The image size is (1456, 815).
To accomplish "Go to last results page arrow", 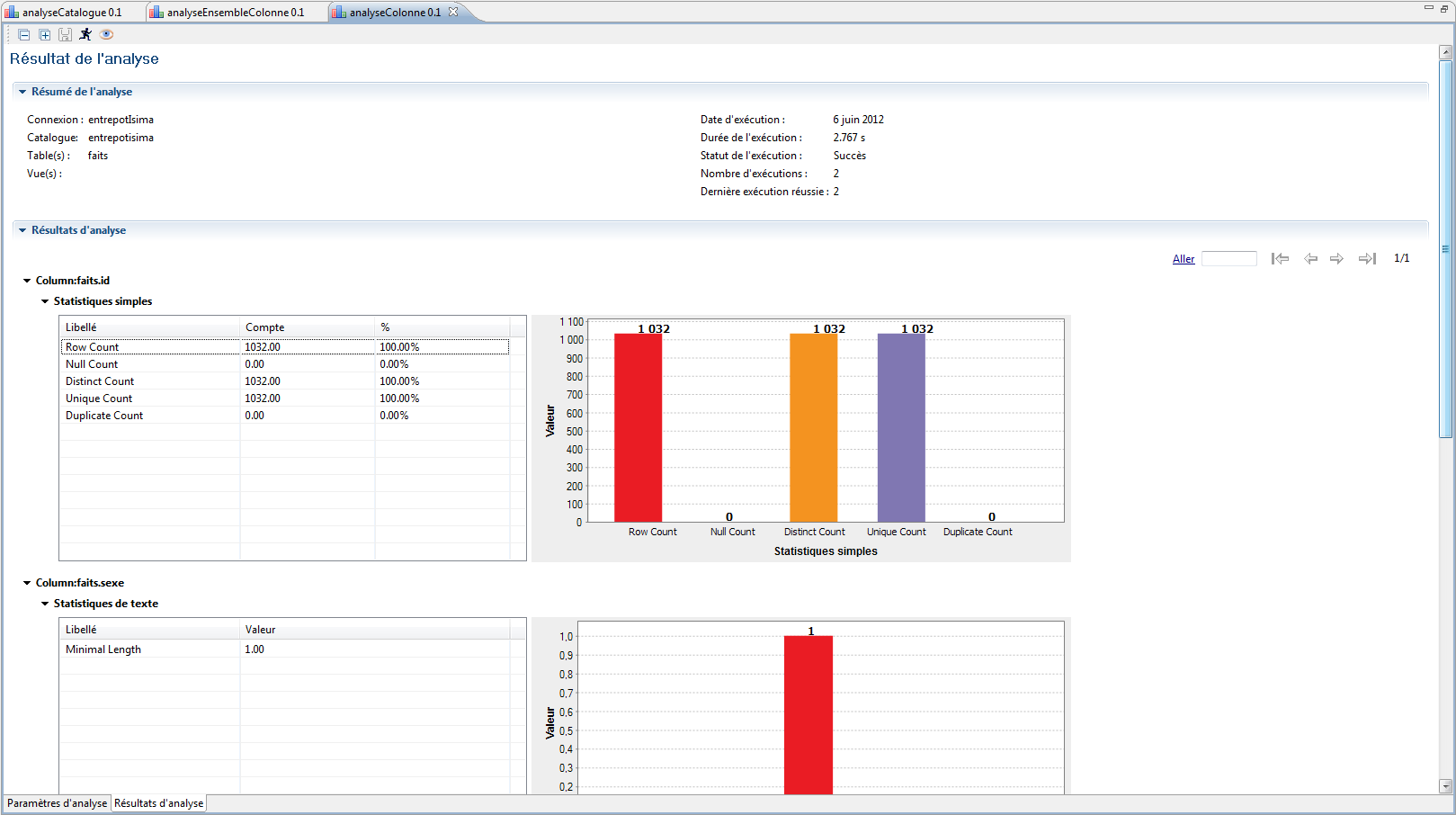I will point(1367,259).
